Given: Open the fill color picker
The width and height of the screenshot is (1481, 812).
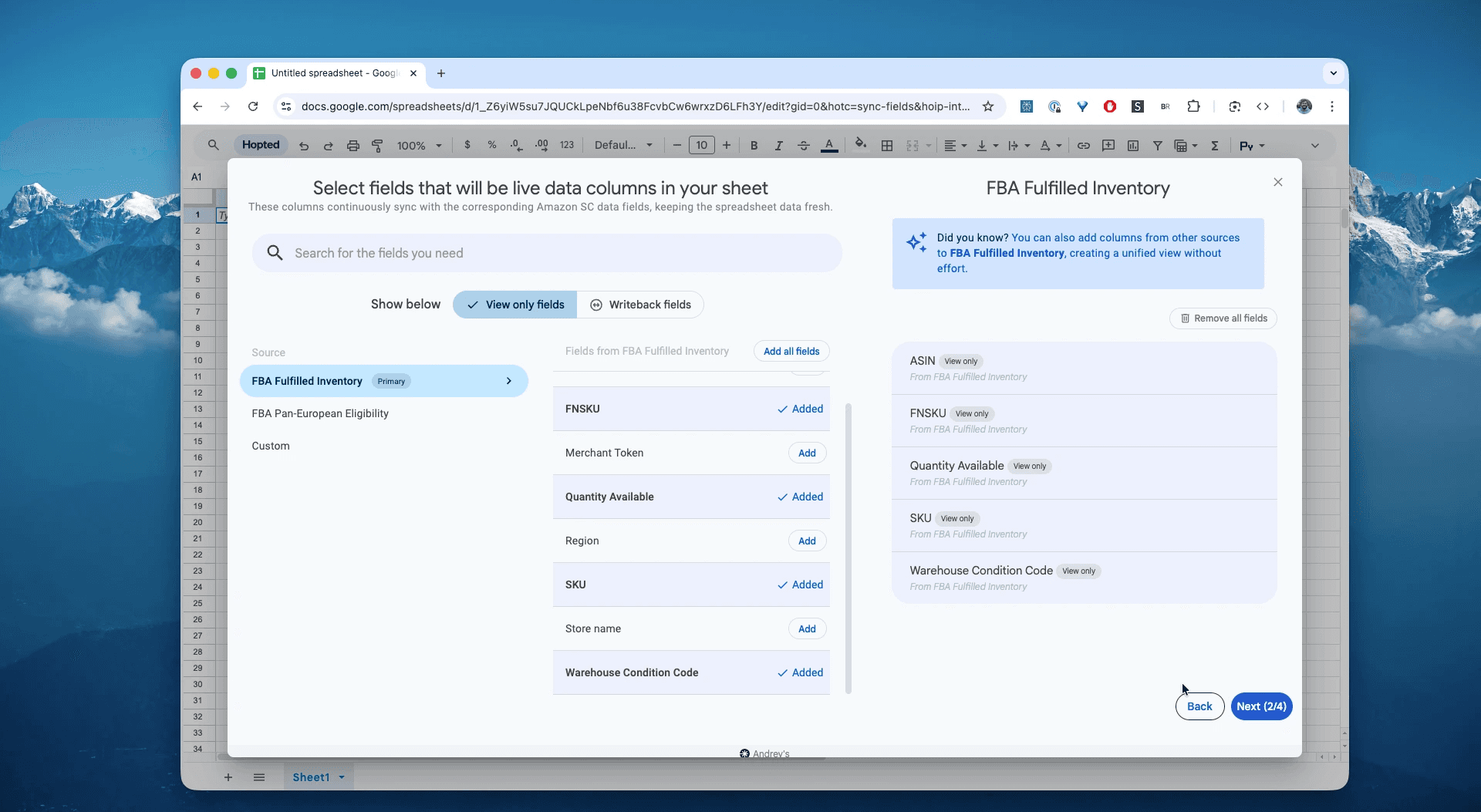Looking at the screenshot, I should (x=861, y=145).
